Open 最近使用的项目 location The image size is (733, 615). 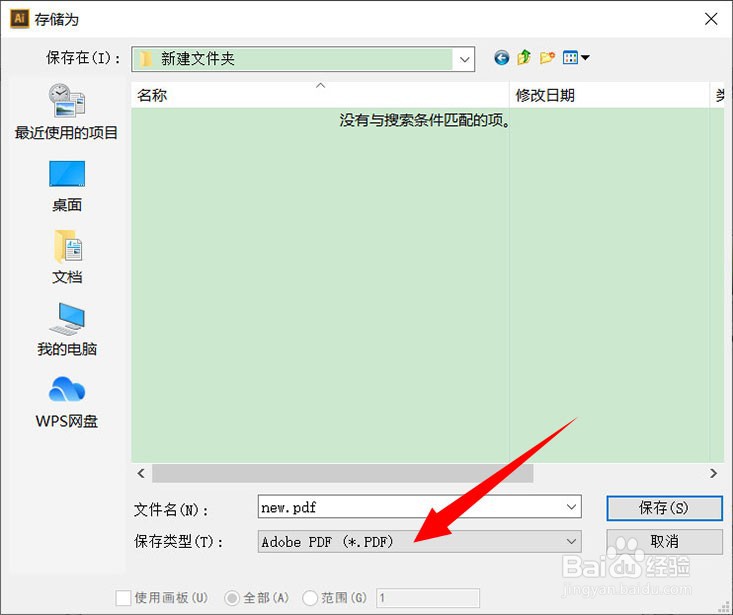click(66, 112)
